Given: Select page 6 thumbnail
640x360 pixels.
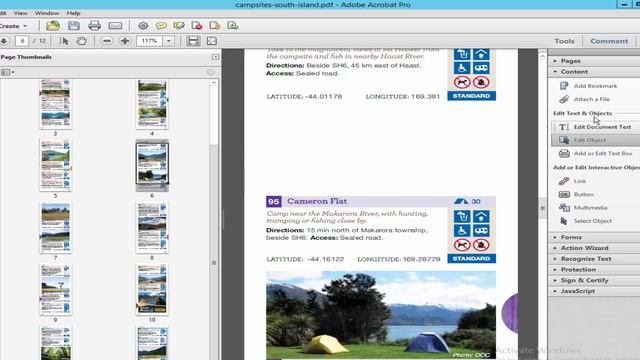Looking at the screenshot, I should pyautogui.click(x=152, y=165).
